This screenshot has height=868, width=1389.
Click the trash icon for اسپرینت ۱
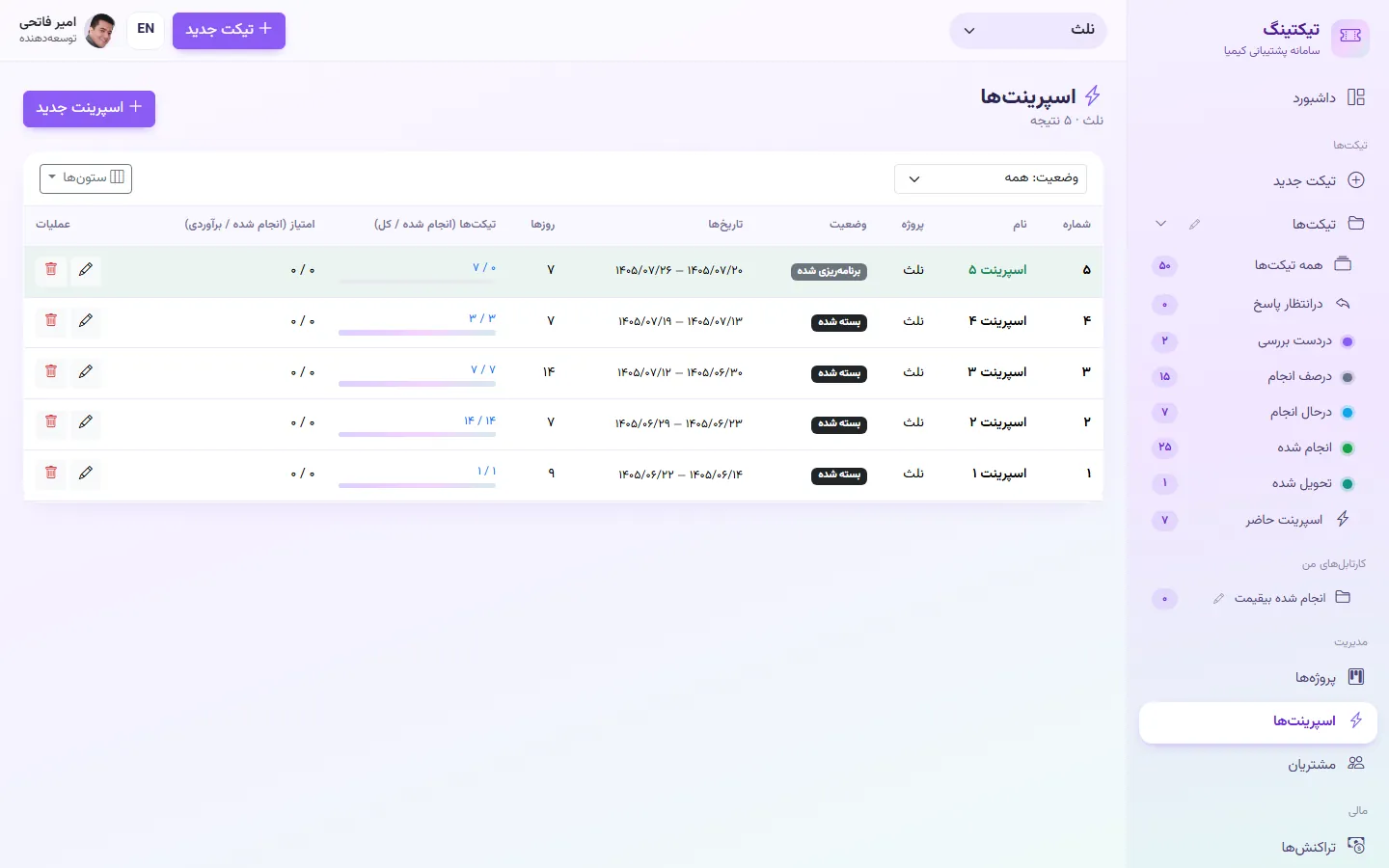51,473
